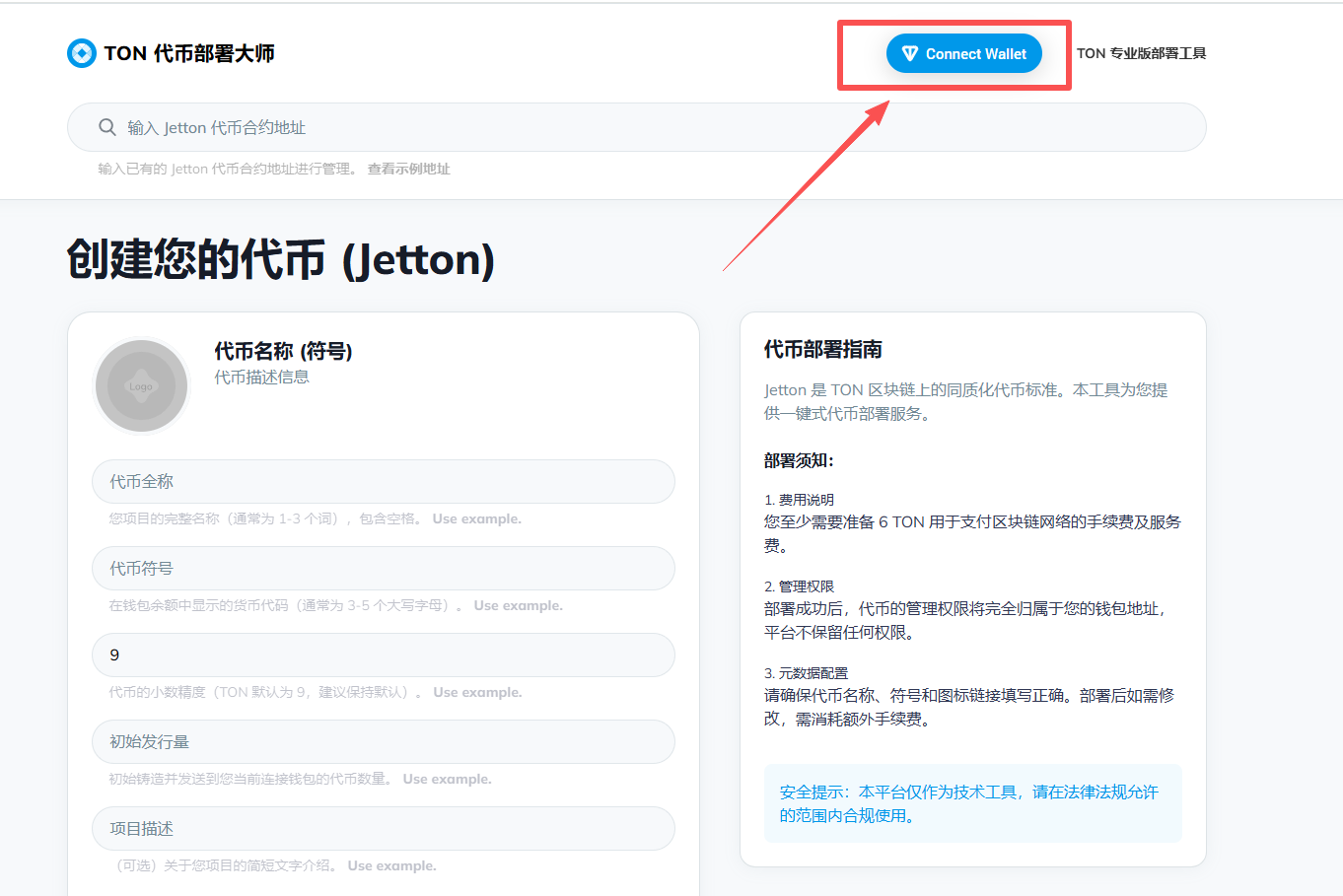This screenshot has width=1343, height=896.
Task: Click Use example under 项目描述 field
Action: click(x=391, y=866)
